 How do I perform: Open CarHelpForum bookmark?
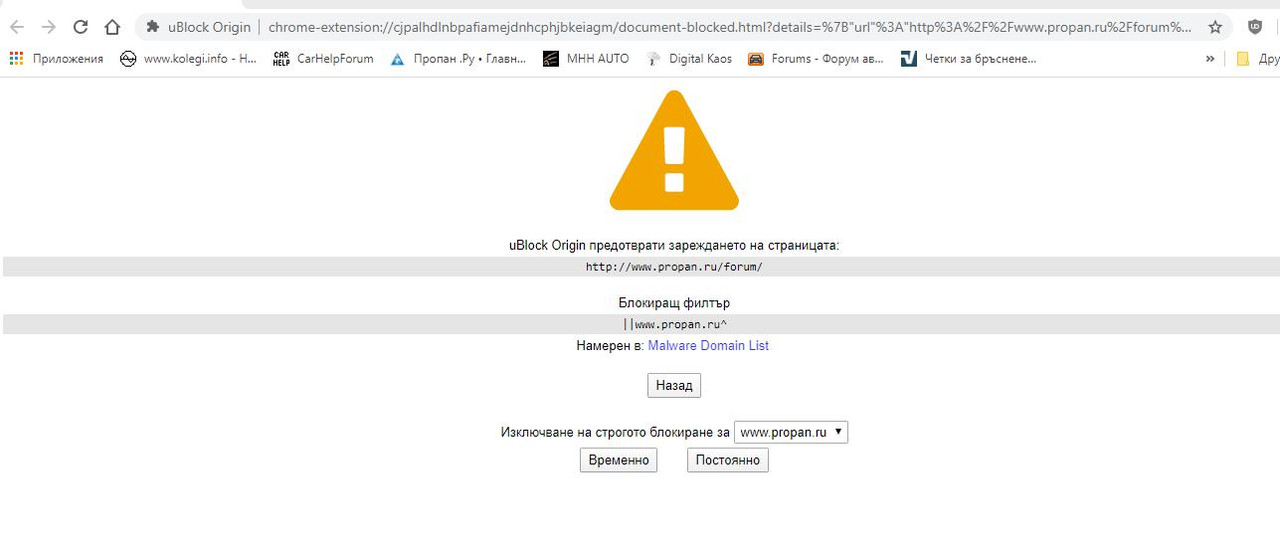tap(323, 59)
